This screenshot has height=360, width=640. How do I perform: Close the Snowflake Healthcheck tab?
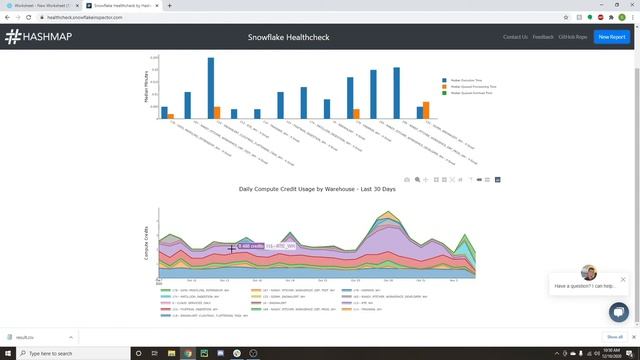pos(157,6)
